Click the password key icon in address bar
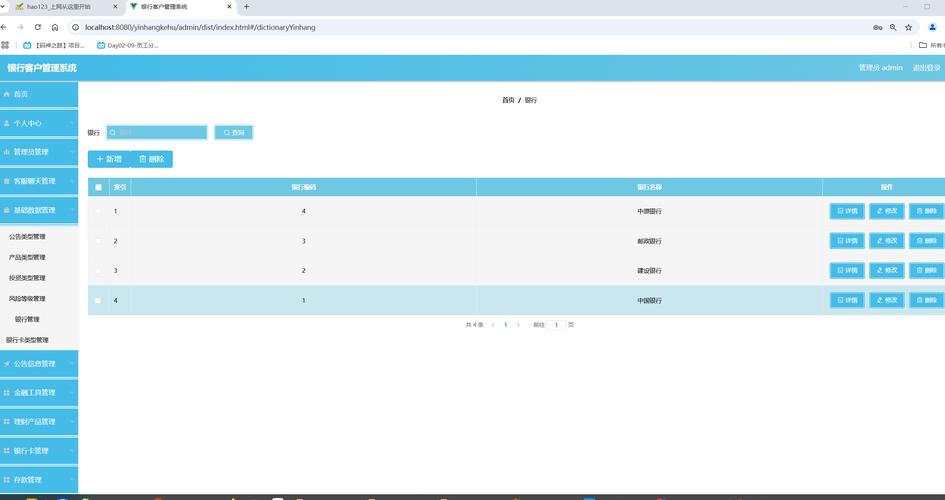The height and width of the screenshot is (500, 945). pos(877,27)
